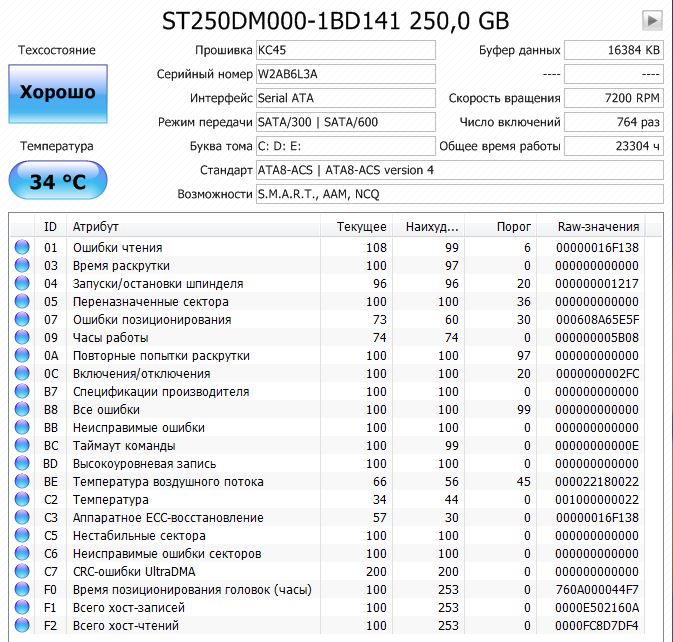The width and height of the screenshot is (673, 642).
Task: Click the status icon for Нестабильные сектора
Action: coord(22,536)
